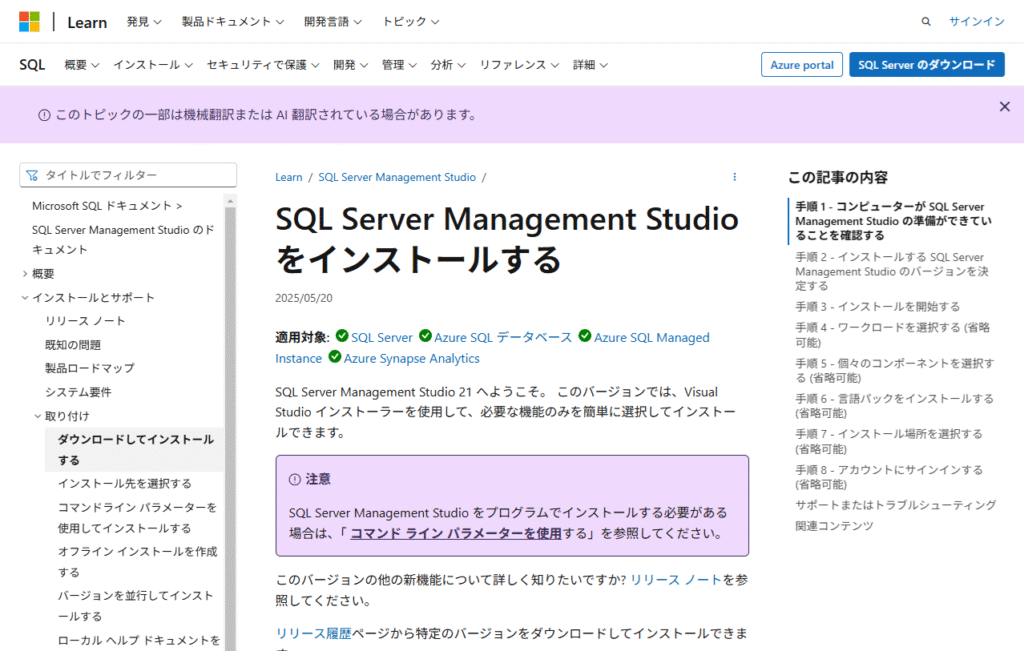Select ダウンロードしてインストールする in sidebar
Image resolution: width=1024 pixels, height=651 pixels.
(x=135, y=450)
